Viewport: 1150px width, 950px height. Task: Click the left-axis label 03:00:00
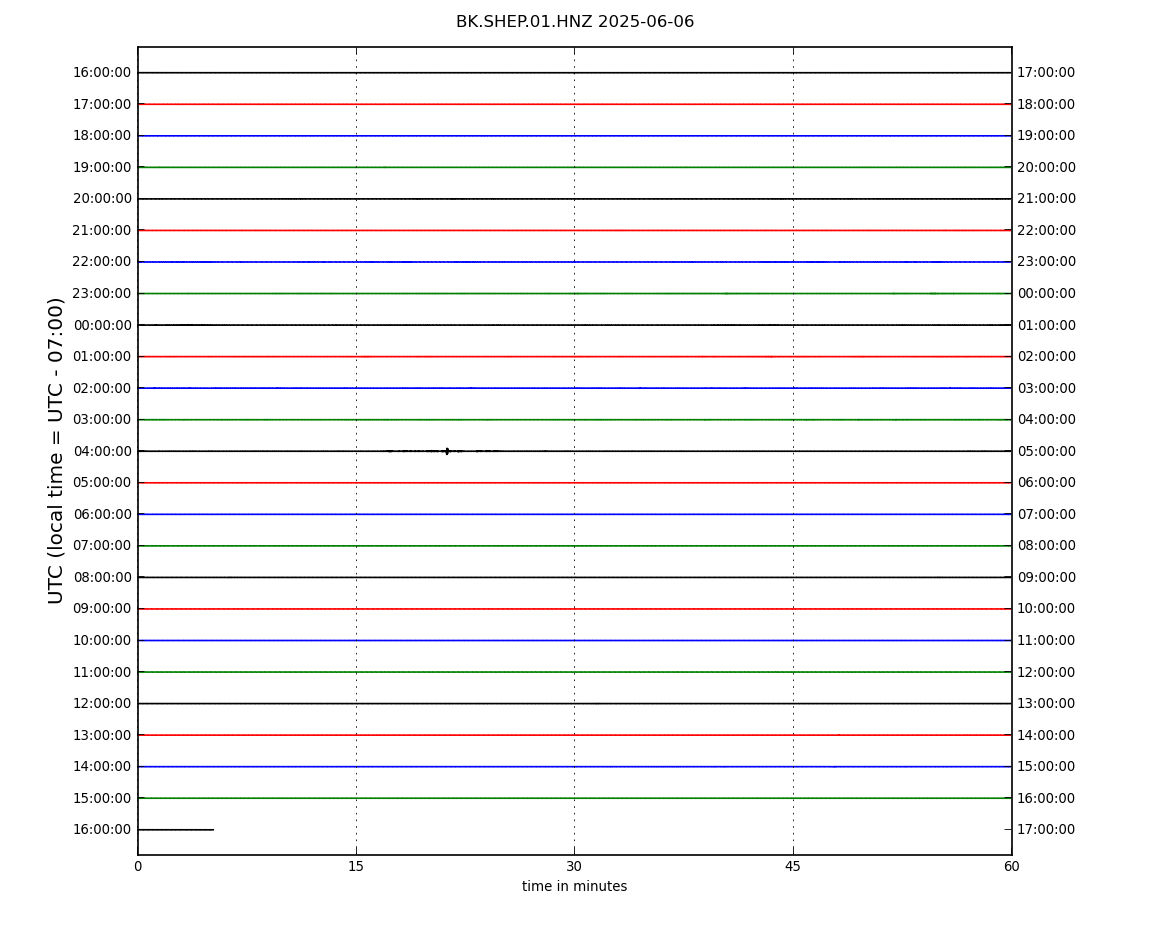102,420
